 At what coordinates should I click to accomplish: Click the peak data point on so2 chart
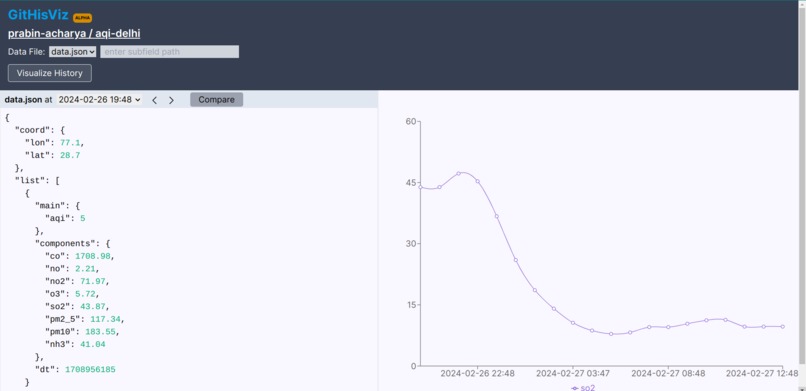click(x=459, y=174)
